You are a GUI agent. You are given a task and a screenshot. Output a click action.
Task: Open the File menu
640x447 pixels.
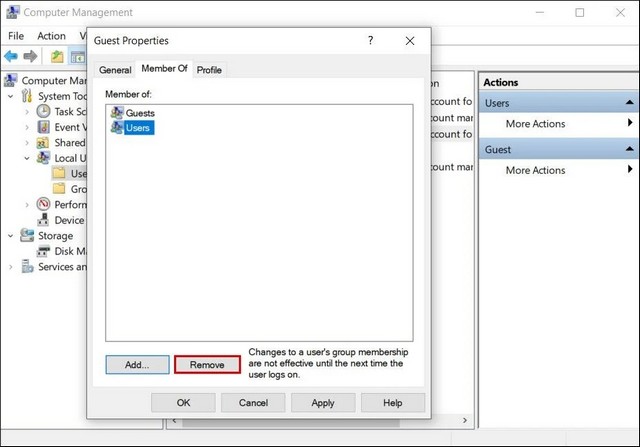point(16,36)
